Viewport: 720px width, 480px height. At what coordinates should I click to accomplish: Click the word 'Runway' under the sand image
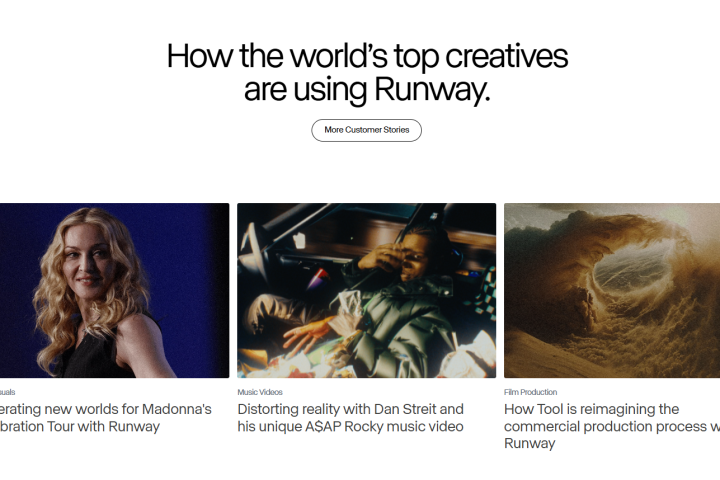[x=530, y=444]
